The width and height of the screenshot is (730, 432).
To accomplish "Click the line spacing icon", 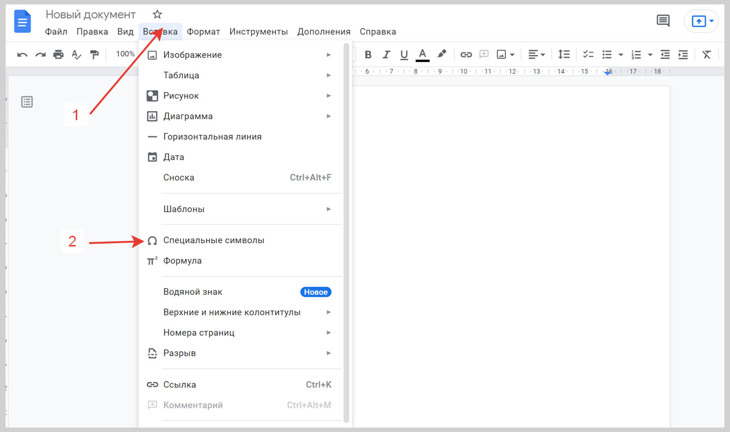I will coord(564,54).
